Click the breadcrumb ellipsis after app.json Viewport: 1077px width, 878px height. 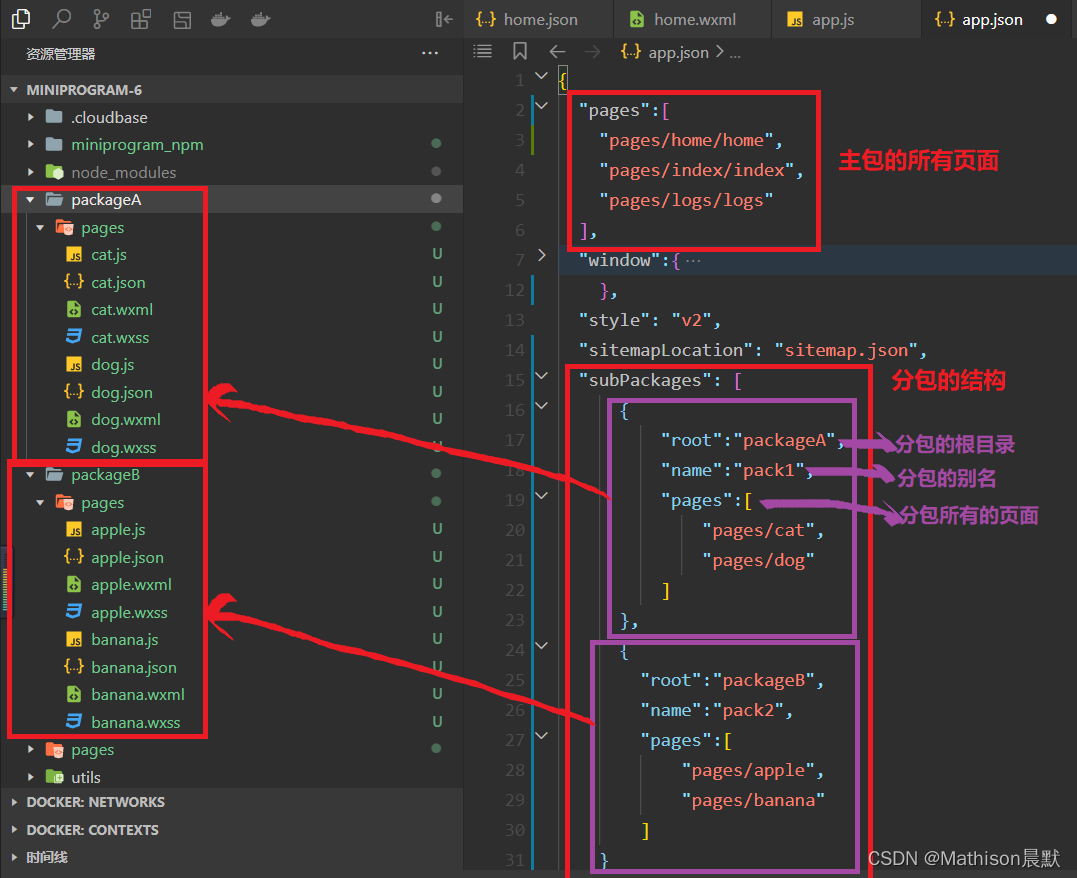point(735,53)
